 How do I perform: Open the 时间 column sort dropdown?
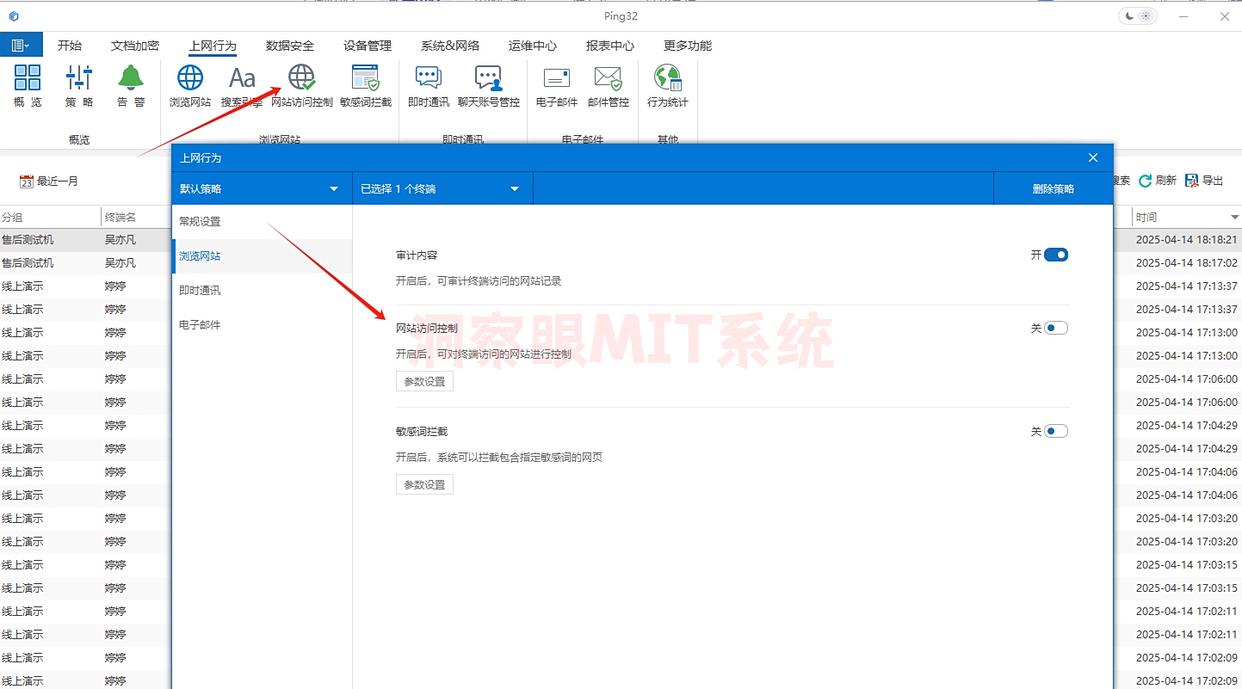coord(1235,217)
